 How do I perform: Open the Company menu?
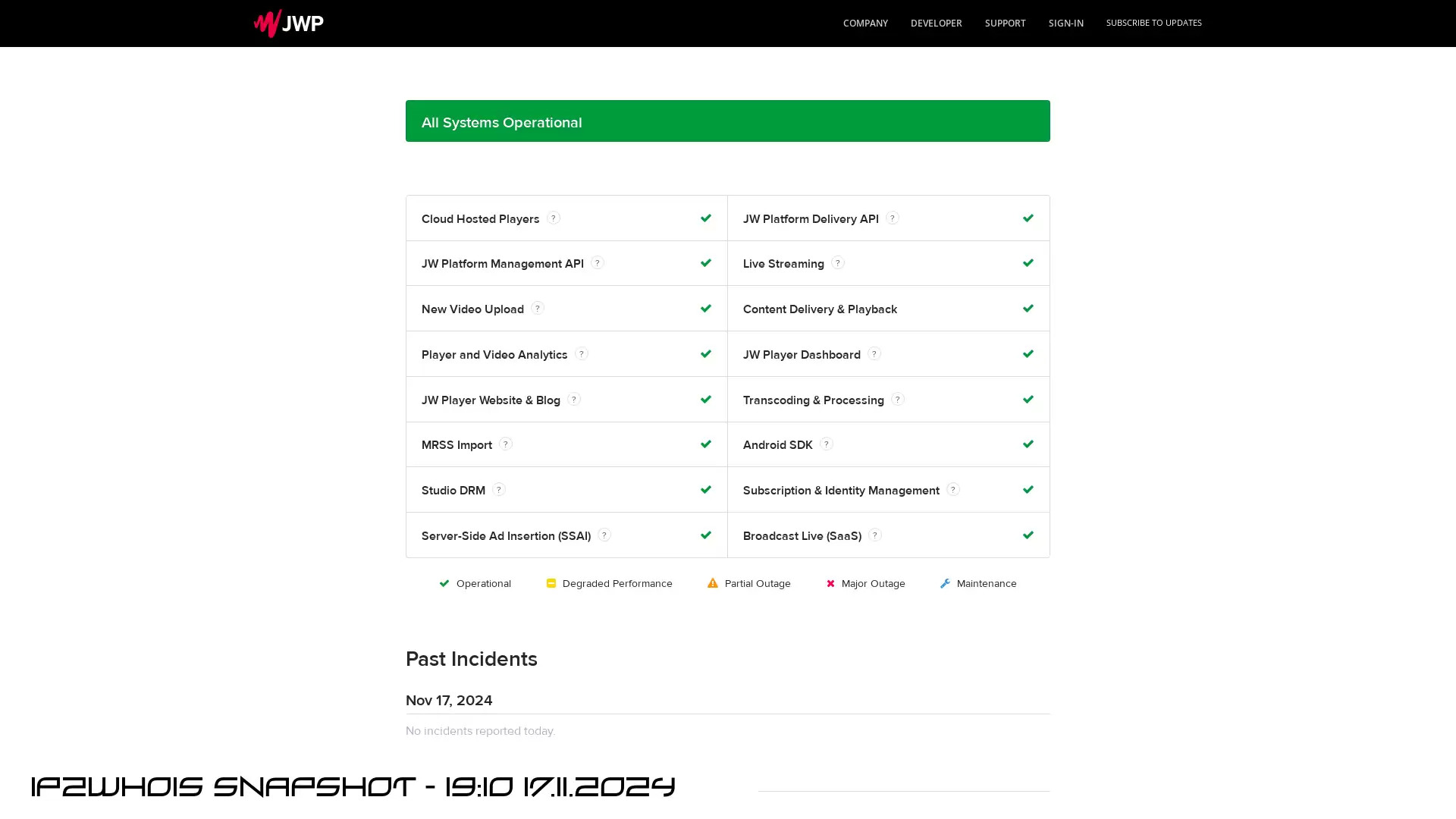(865, 24)
